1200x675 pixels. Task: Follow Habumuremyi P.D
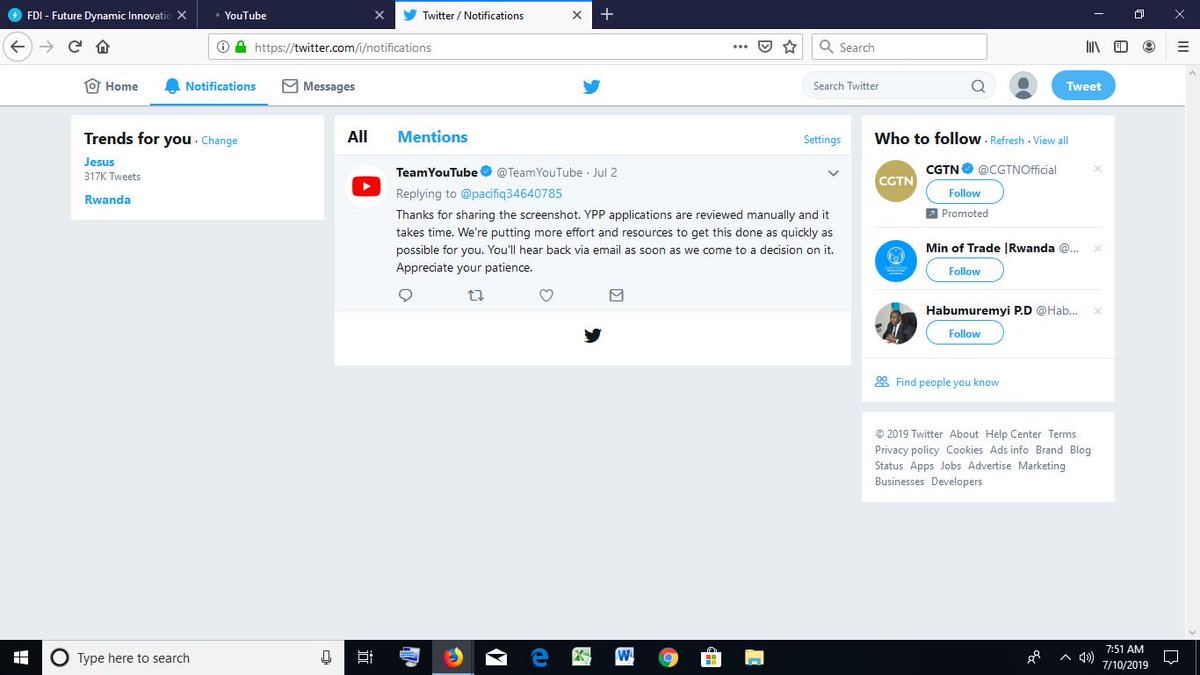965,334
